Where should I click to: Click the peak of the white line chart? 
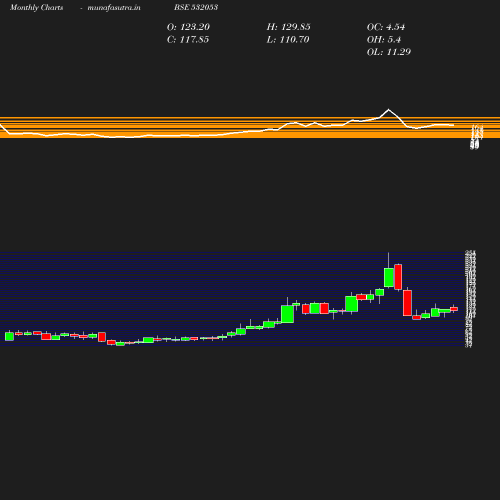(388, 110)
